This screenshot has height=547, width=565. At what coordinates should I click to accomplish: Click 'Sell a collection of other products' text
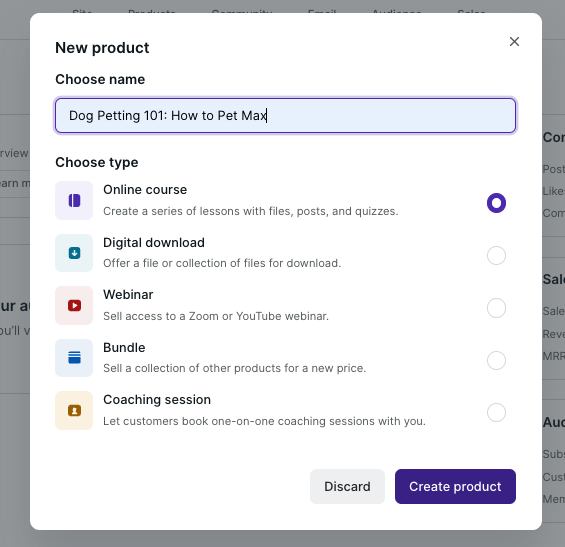(235, 368)
